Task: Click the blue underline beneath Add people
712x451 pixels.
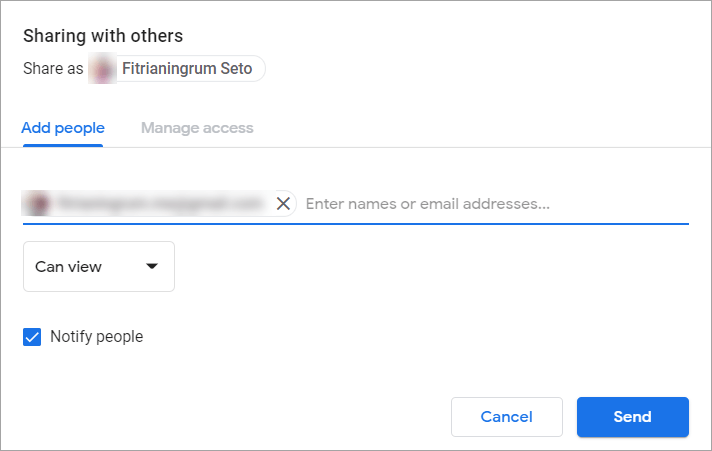Action: (x=63, y=145)
